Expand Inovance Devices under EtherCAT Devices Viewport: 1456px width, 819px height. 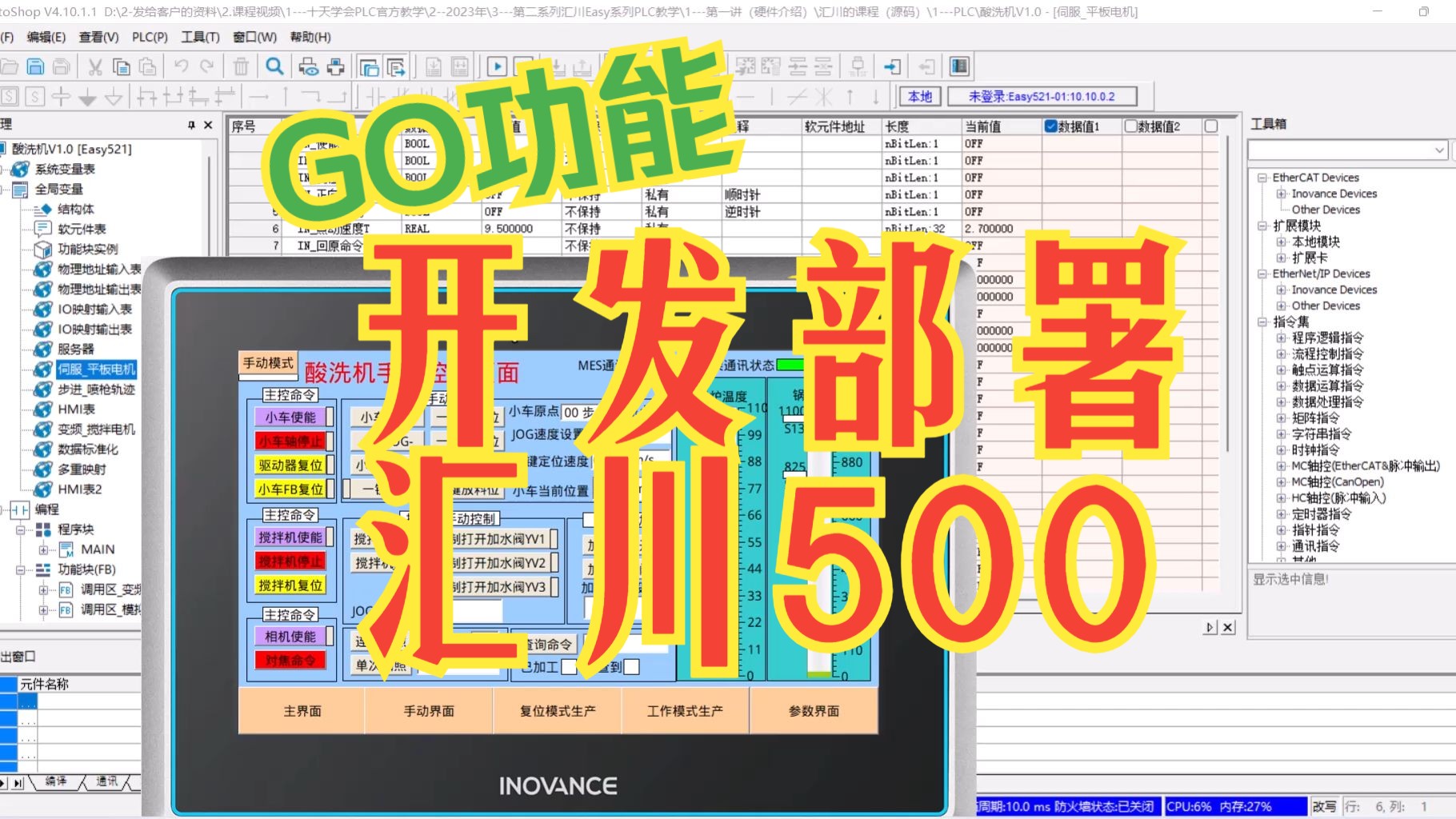point(1282,194)
